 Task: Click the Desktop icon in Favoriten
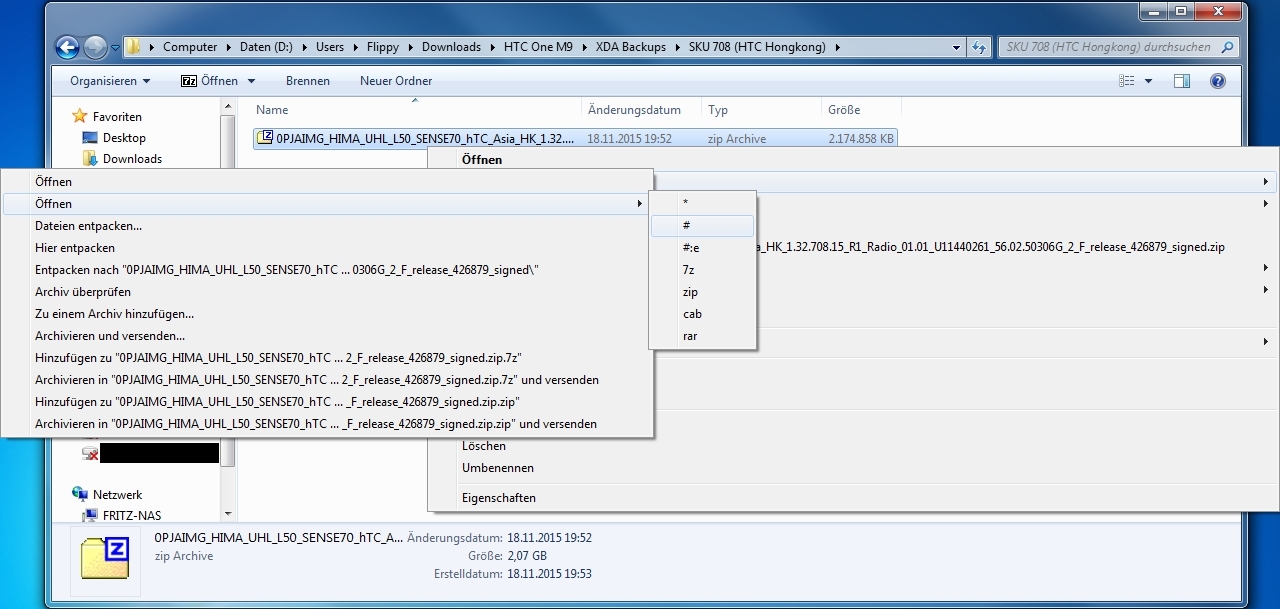(90, 138)
